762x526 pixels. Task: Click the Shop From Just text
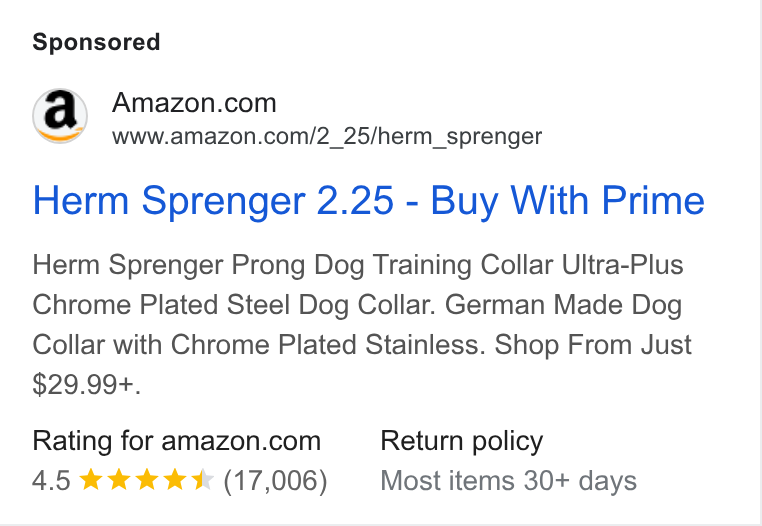593,345
